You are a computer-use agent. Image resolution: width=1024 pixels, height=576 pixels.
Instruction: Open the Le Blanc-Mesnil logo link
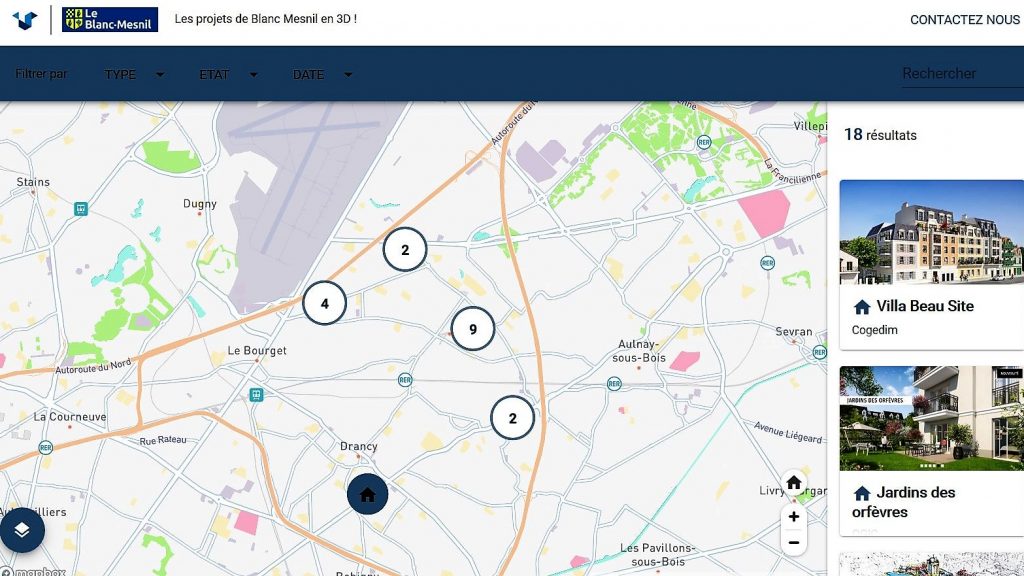[x=110, y=20]
